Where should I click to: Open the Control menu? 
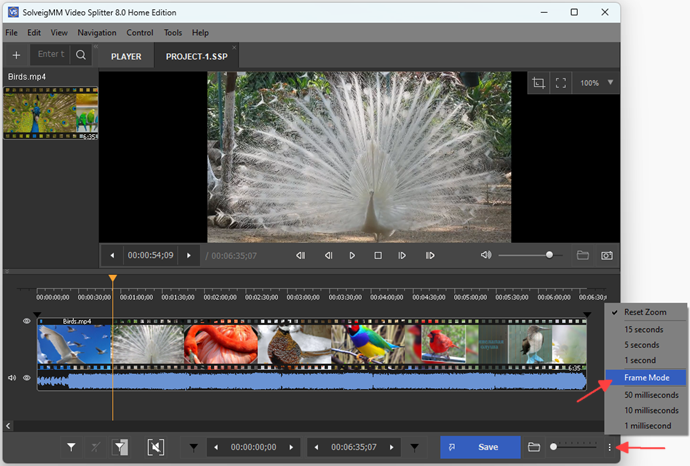140,33
